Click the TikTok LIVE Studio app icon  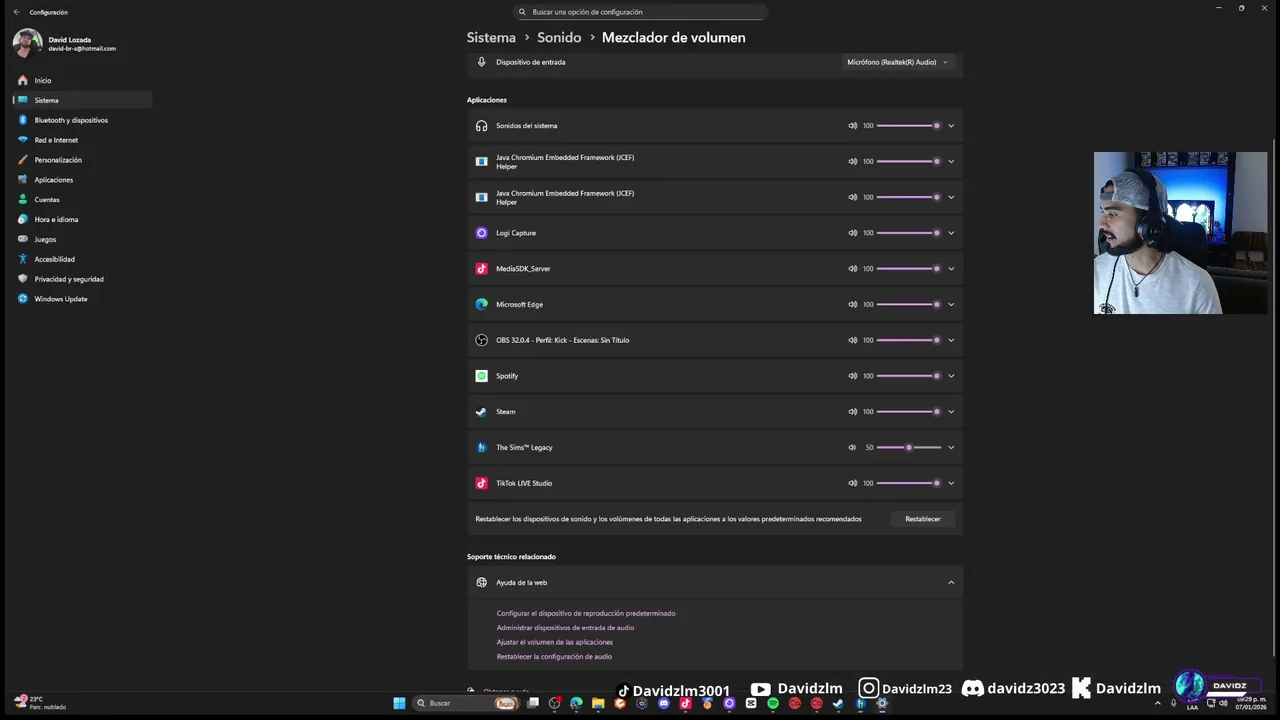[481, 483]
